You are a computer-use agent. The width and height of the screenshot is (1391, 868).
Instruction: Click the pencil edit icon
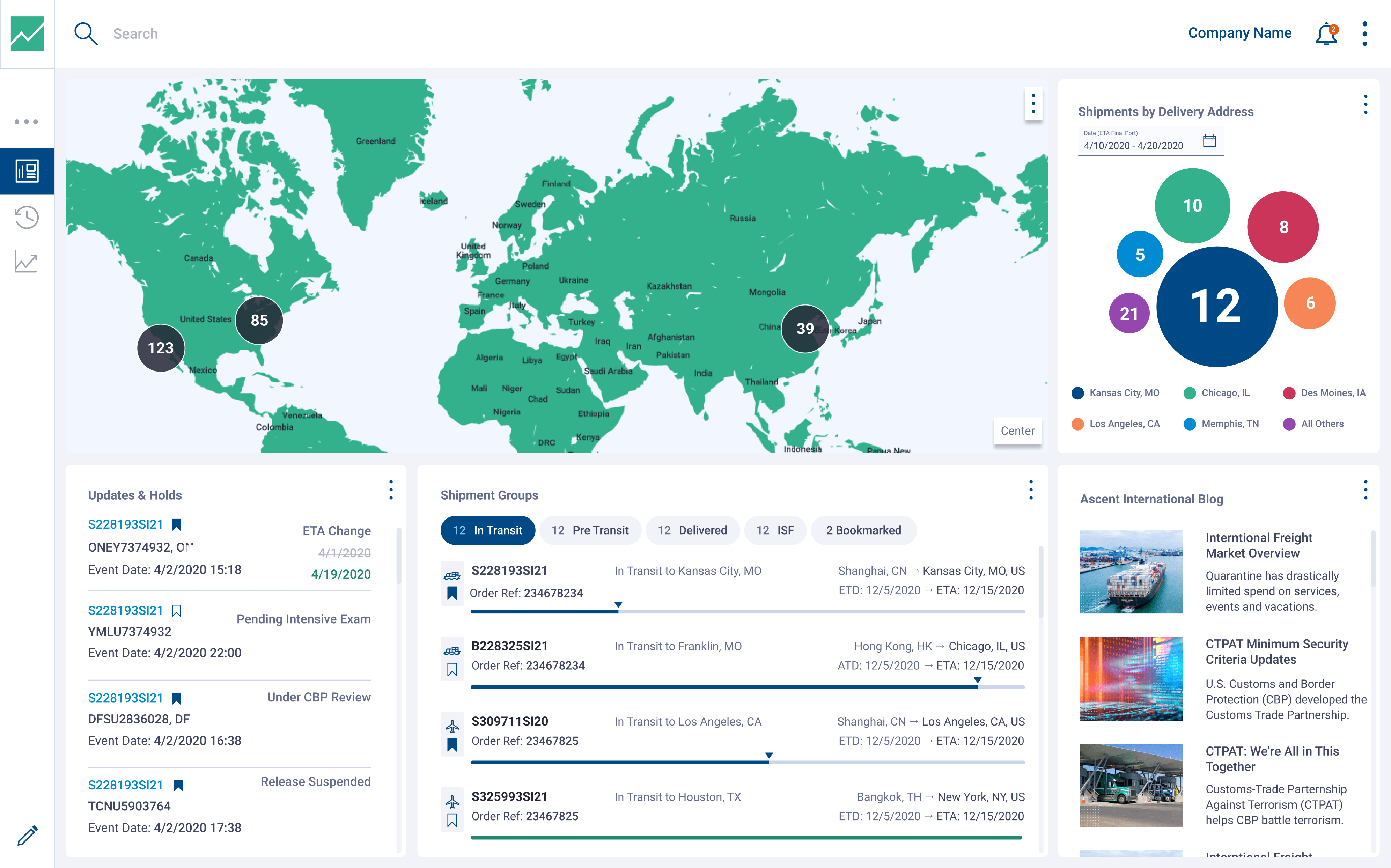pos(27,835)
